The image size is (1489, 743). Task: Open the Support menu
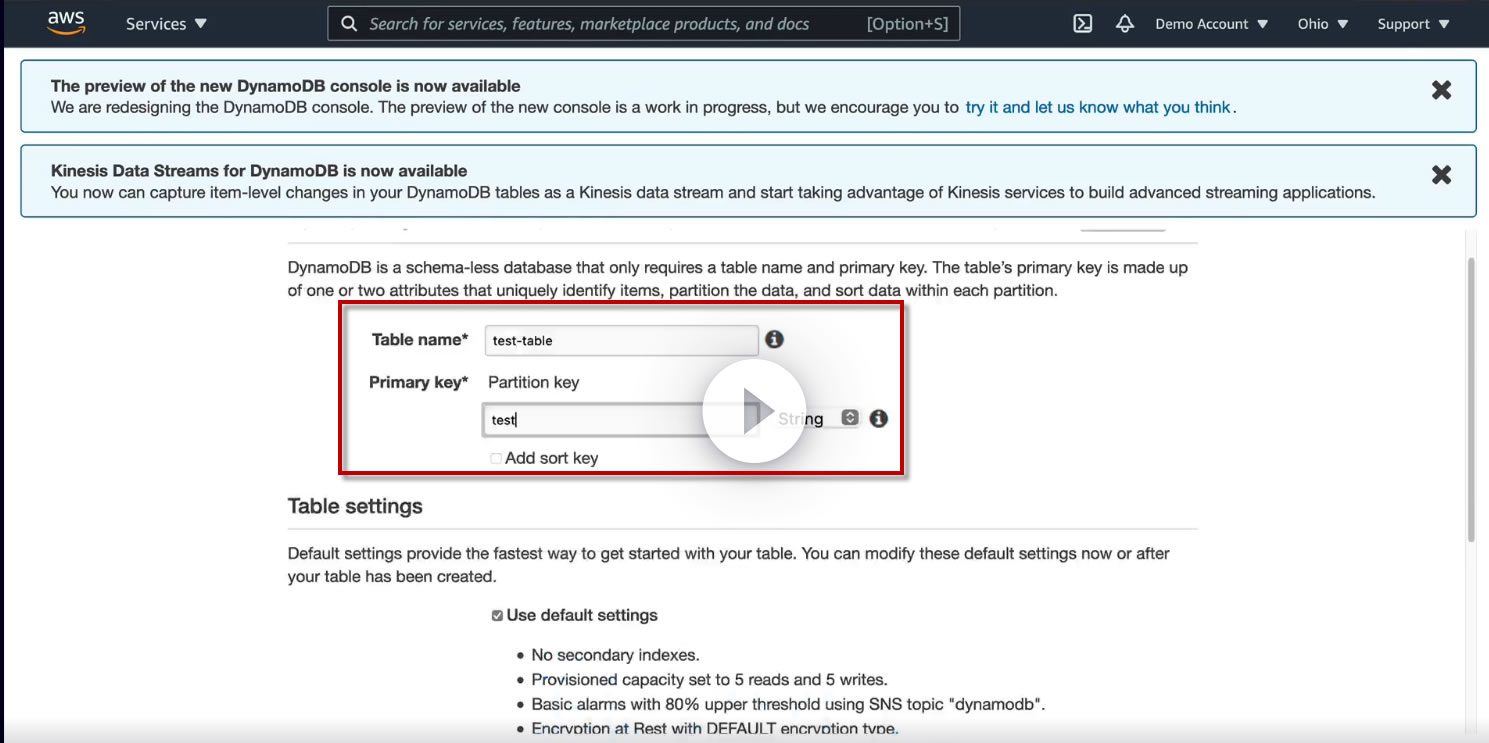1413,24
